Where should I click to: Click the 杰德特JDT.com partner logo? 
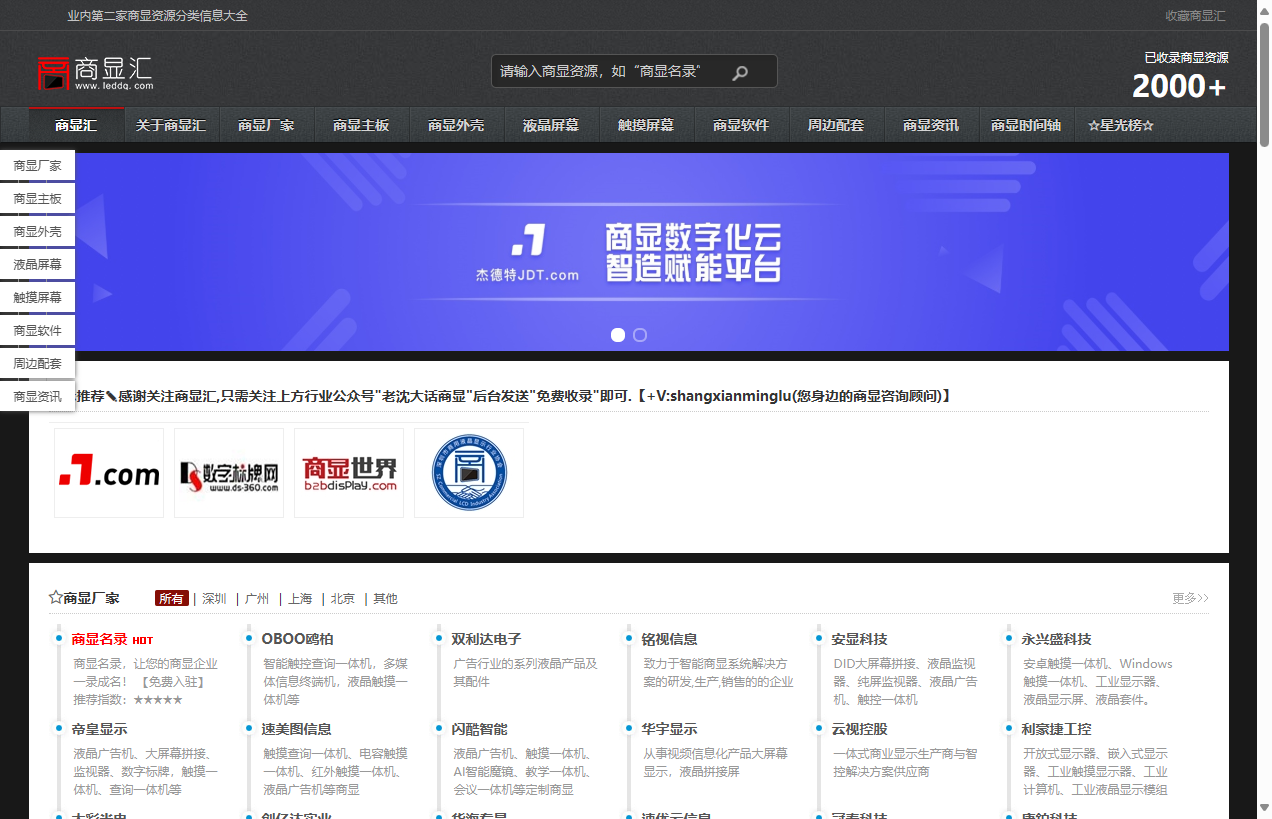pyautogui.click(x=108, y=472)
